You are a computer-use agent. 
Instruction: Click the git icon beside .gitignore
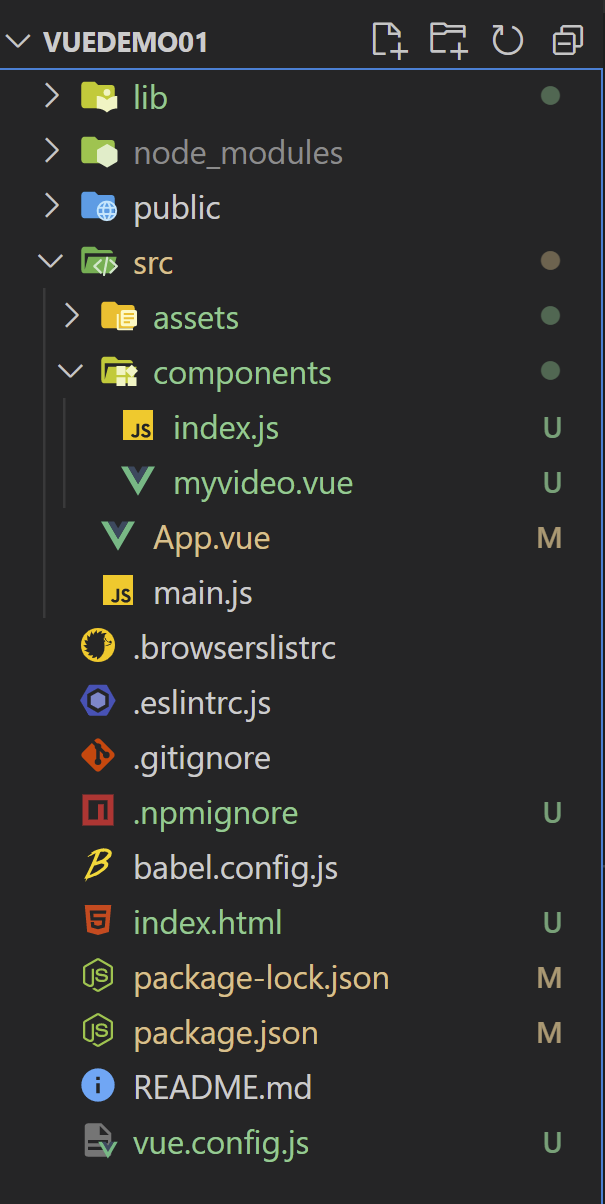coord(98,757)
